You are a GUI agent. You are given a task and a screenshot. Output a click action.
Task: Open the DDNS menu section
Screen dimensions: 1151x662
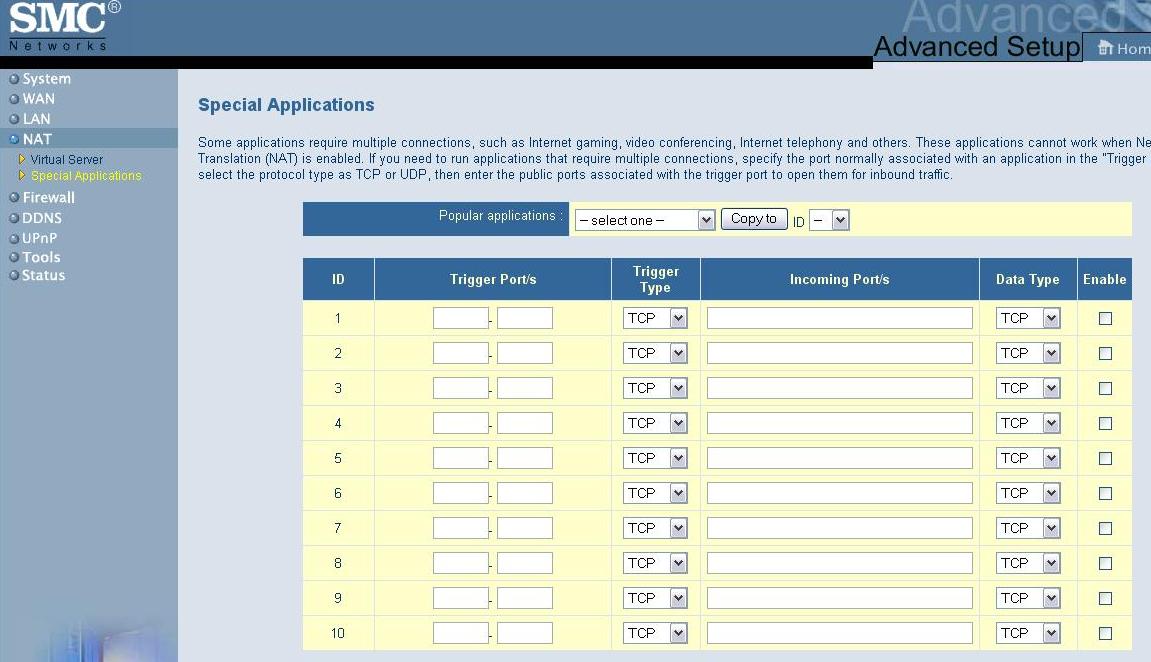click(x=42, y=218)
